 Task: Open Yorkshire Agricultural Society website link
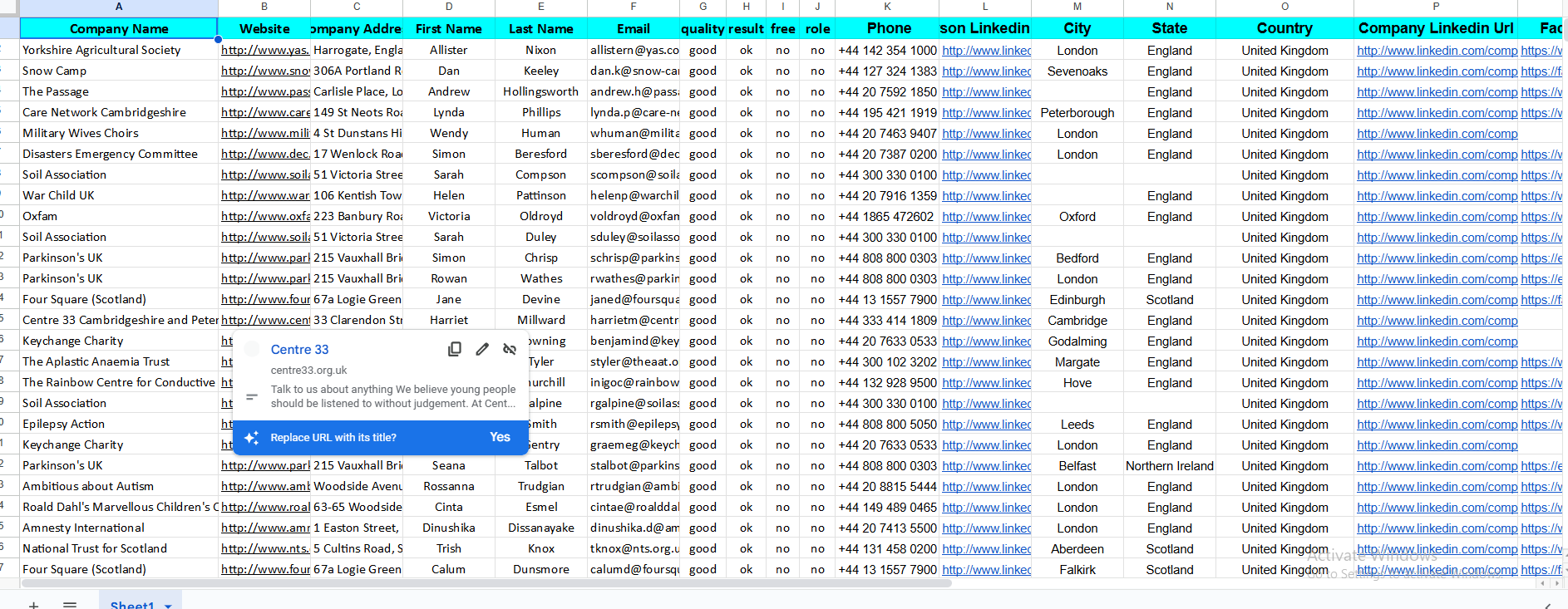(264, 50)
